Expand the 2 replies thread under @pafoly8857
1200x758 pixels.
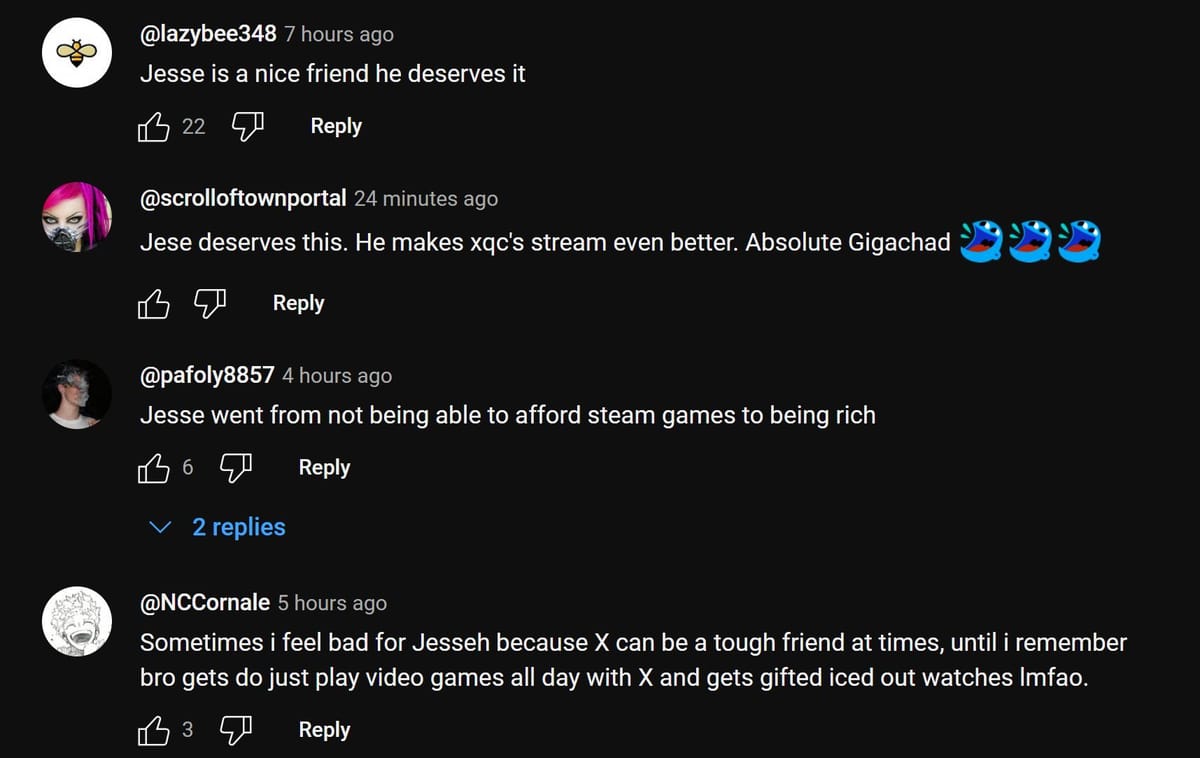coord(238,526)
